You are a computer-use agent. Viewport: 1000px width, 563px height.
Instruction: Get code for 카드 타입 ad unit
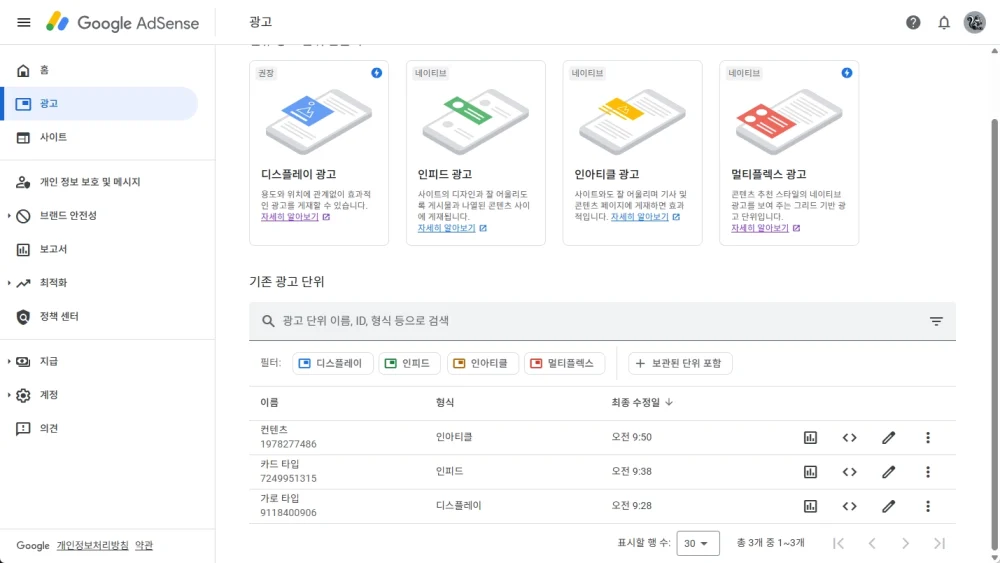(850, 472)
